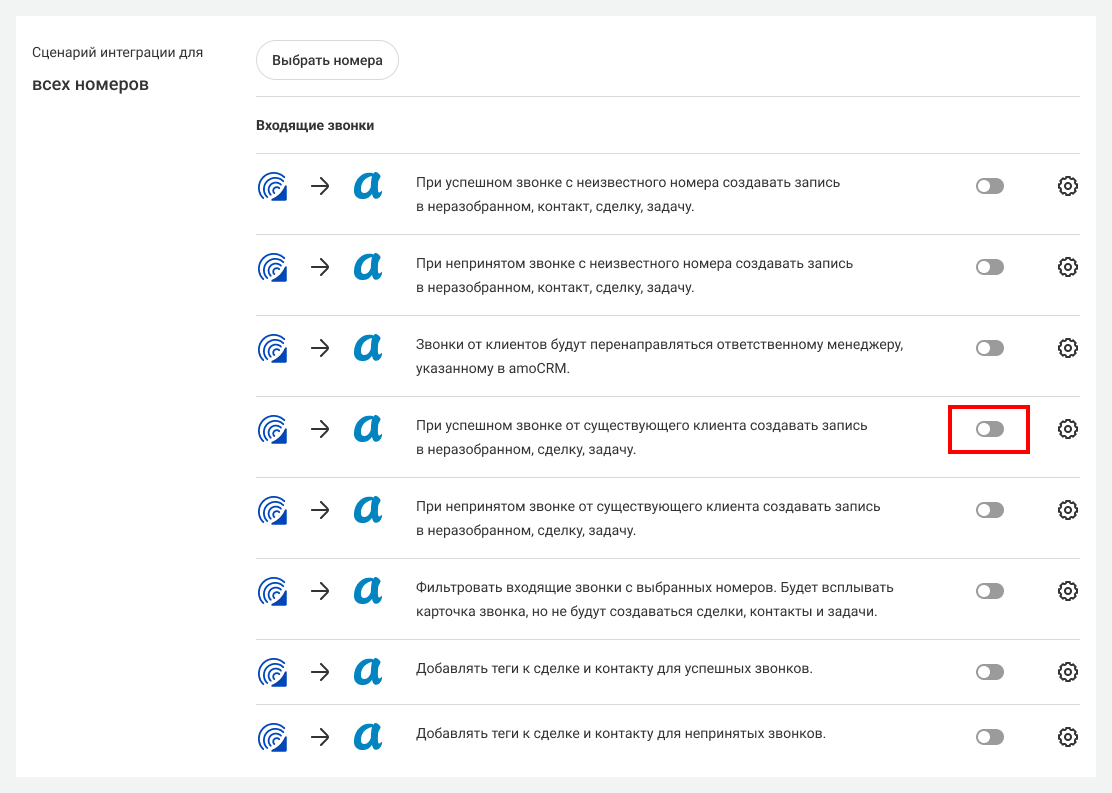Toggle adding tags for missed calls
Screen dimensions: 1112x793
(x=989, y=736)
